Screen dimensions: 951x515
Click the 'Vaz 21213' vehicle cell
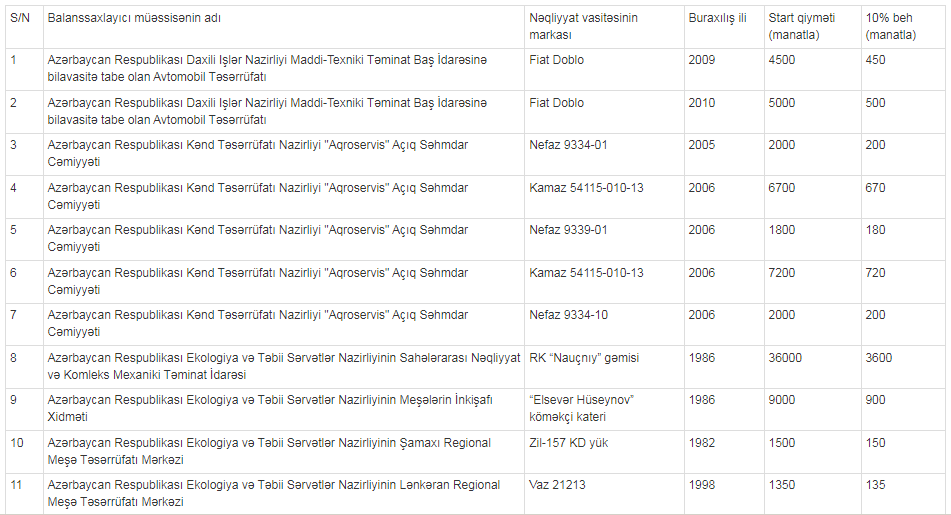coord(604,494)
